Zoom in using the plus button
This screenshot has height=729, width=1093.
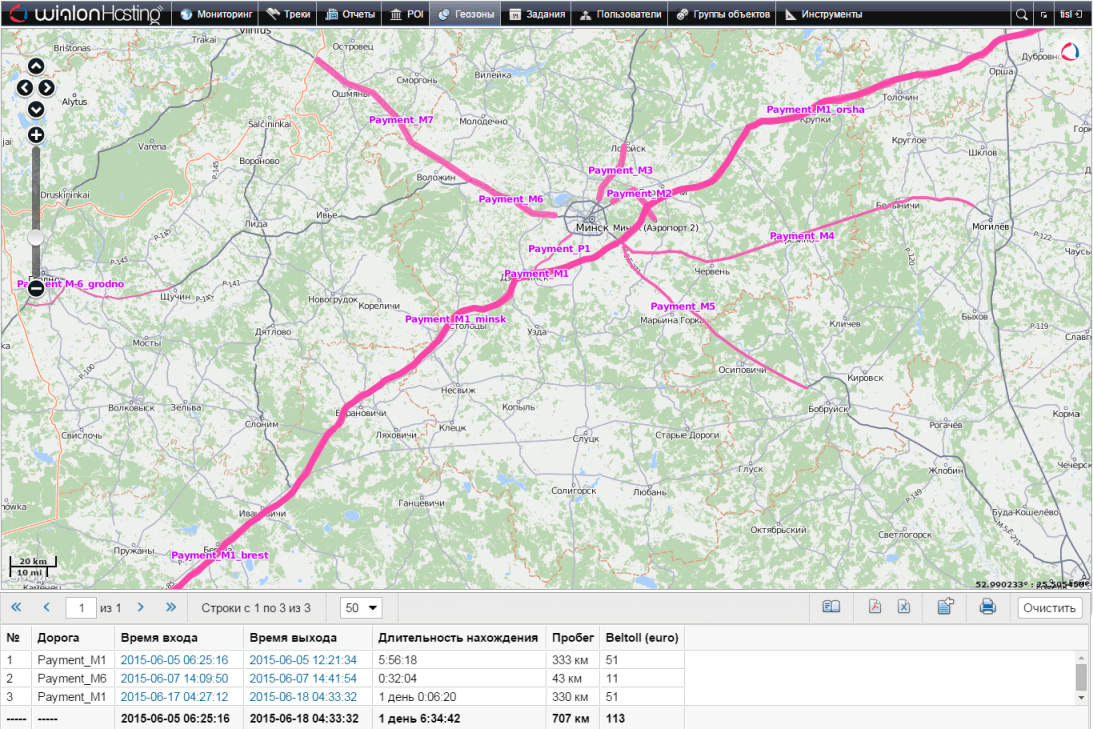coord(36,135)
